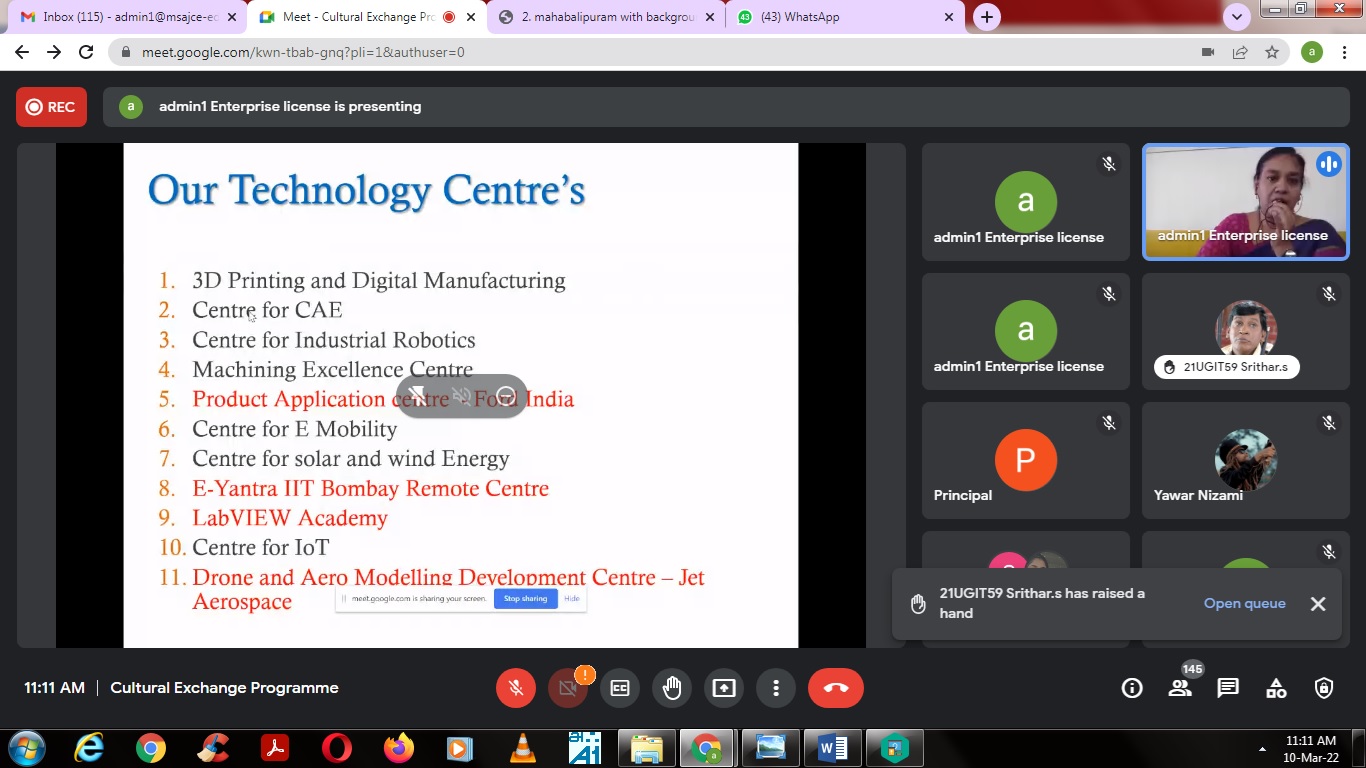The width and height of the screenshot is (1366, 768).
Task: Open the present now screen button
Action: [724, 688]
